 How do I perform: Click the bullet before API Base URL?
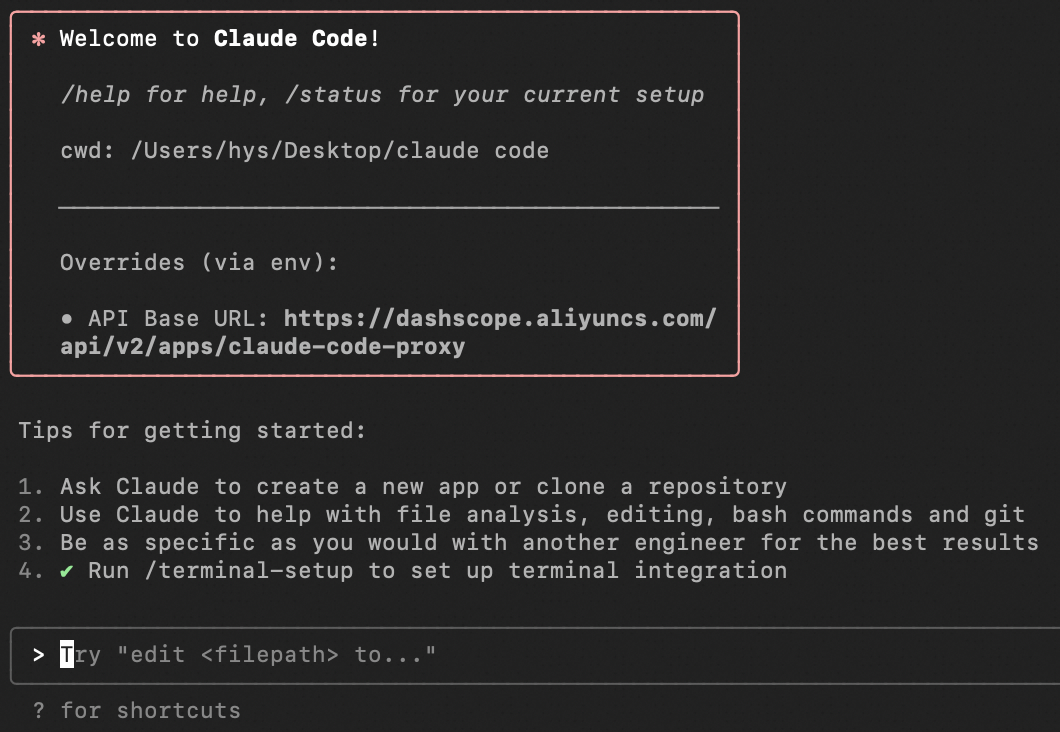pos(66,318)
